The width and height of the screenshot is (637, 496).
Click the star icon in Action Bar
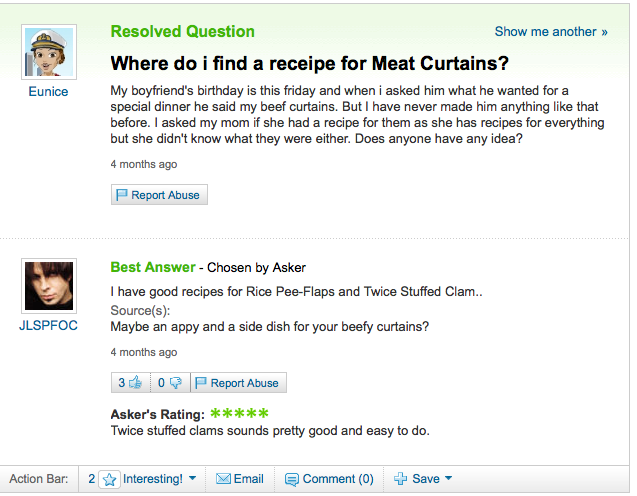pos(110,479)
